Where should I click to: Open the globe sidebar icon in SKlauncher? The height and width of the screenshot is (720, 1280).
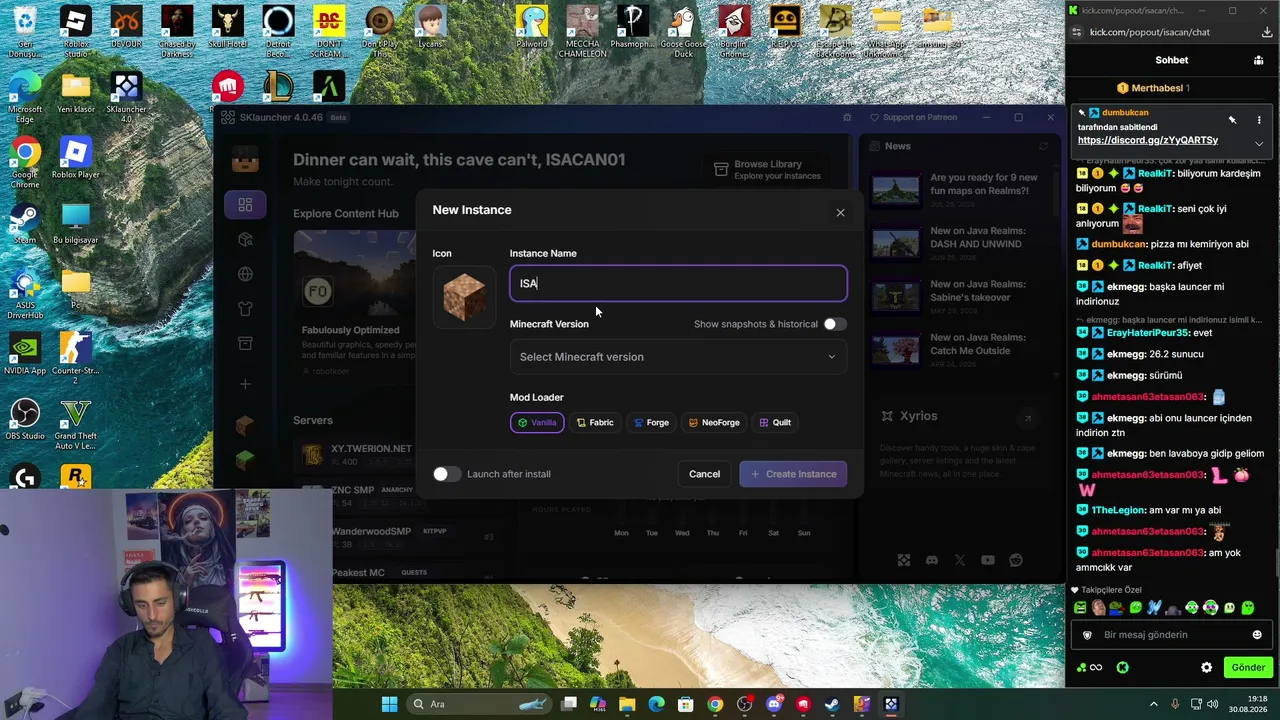245,274
